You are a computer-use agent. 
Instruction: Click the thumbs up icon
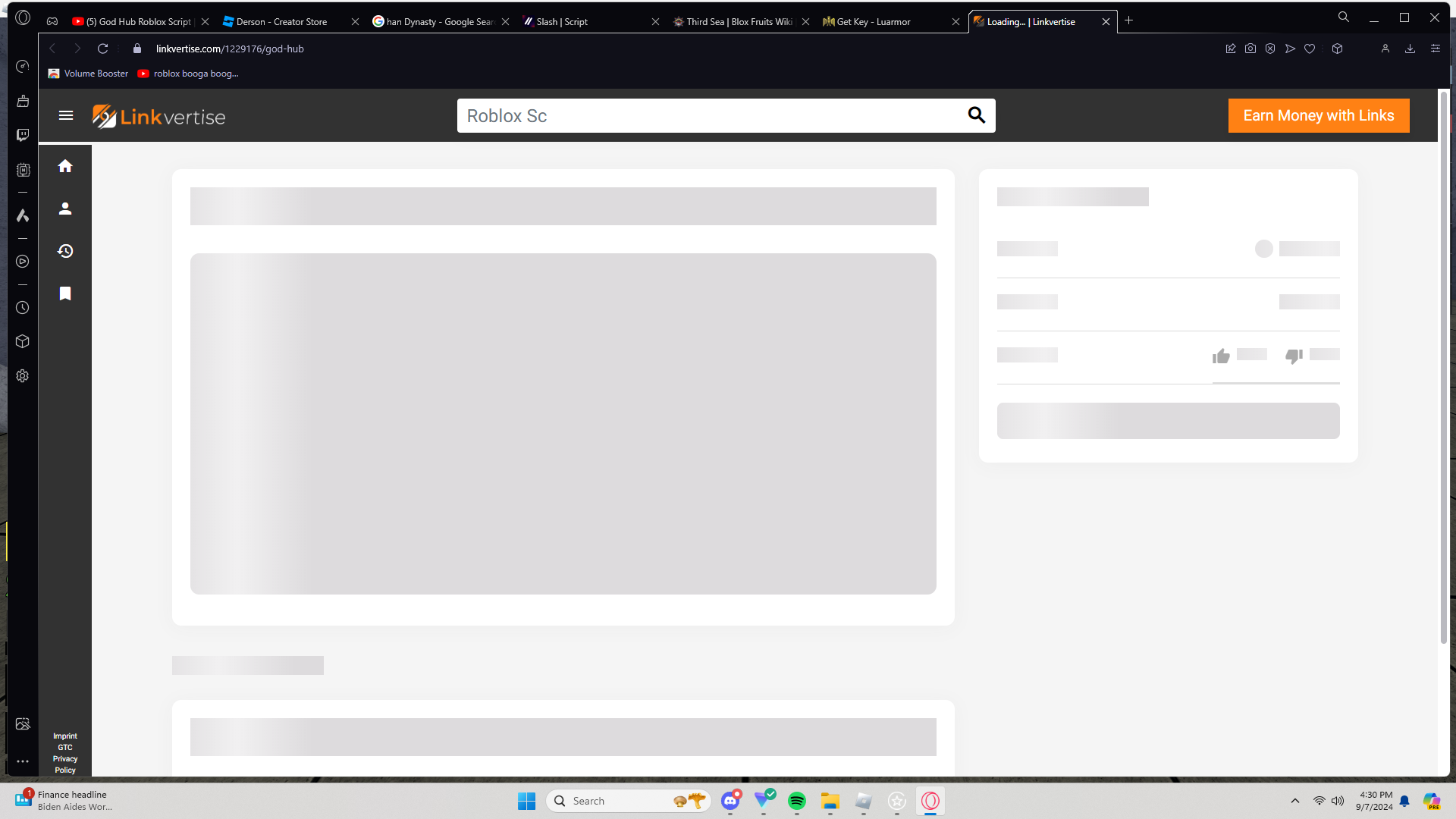[1221, 356]
